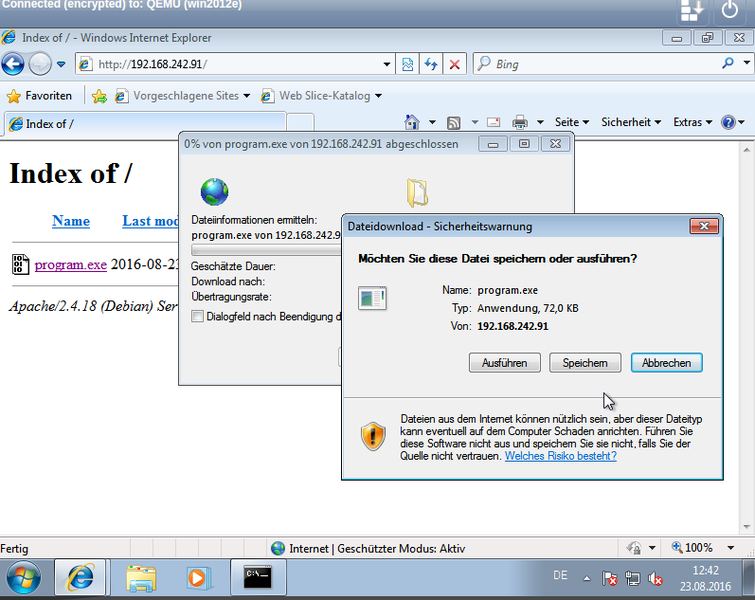Open the Extras menu
This screenshot has height=600, width=755.
[x=692, y=122]
